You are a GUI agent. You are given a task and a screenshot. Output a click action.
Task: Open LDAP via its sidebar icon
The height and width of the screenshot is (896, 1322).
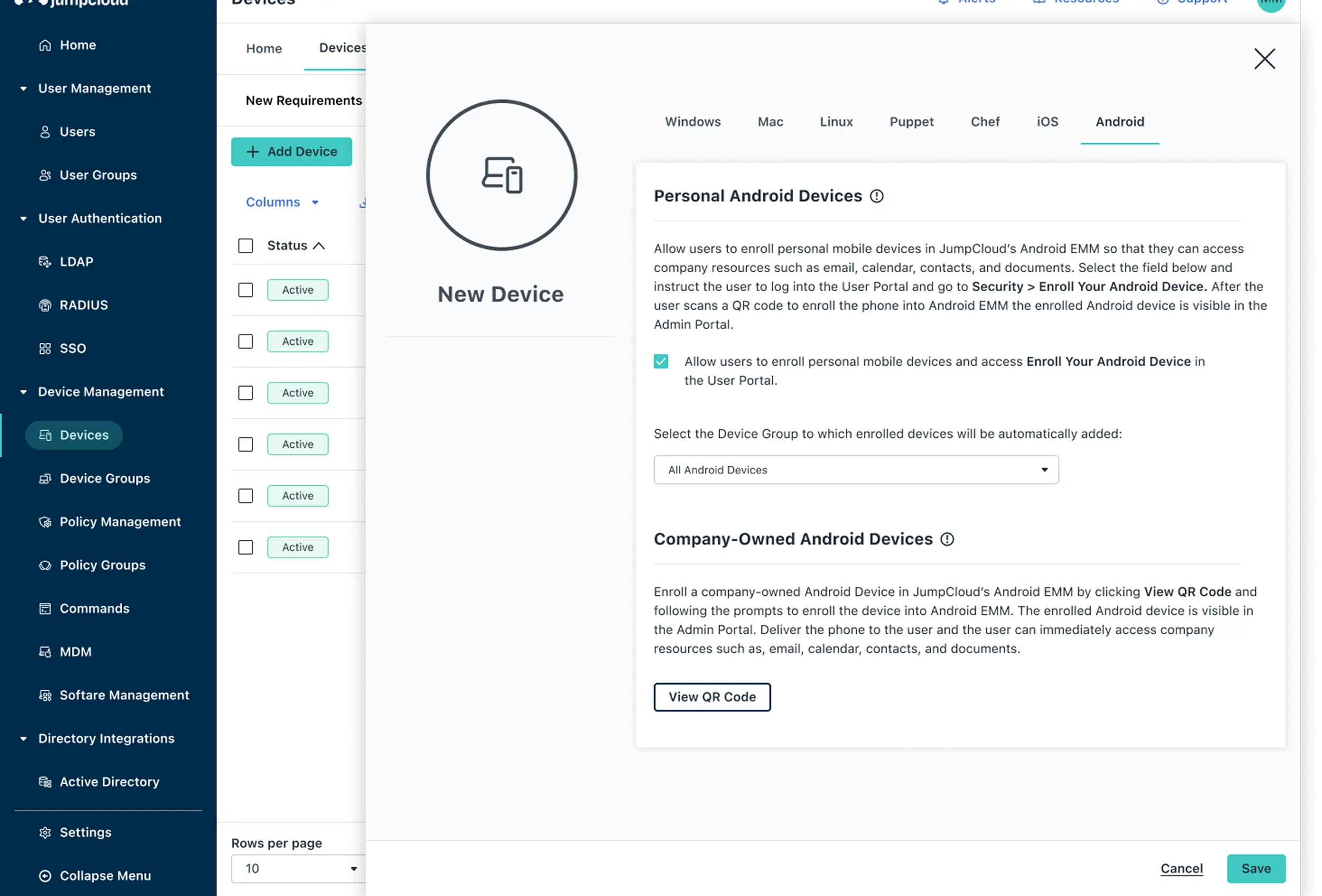pos(45,262)
